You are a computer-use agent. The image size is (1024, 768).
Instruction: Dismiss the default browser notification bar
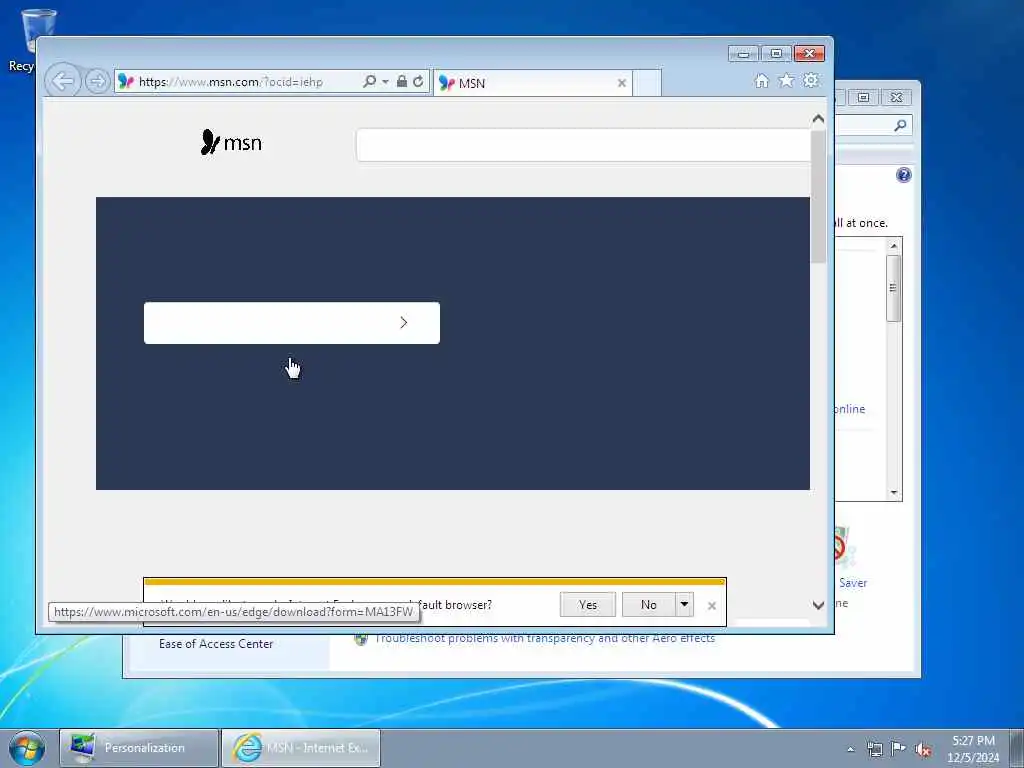point(712,606)
